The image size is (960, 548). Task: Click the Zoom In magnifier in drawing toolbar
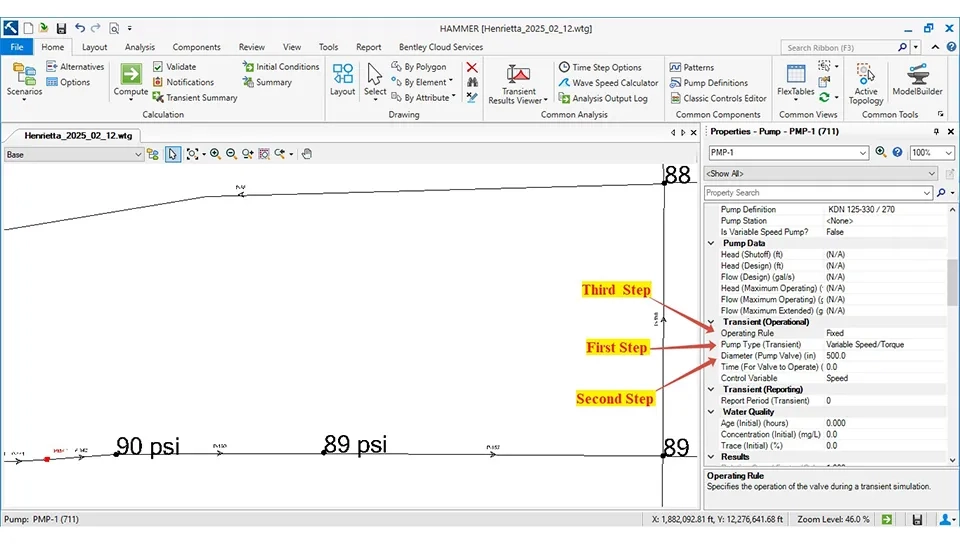tap(215, 154)
